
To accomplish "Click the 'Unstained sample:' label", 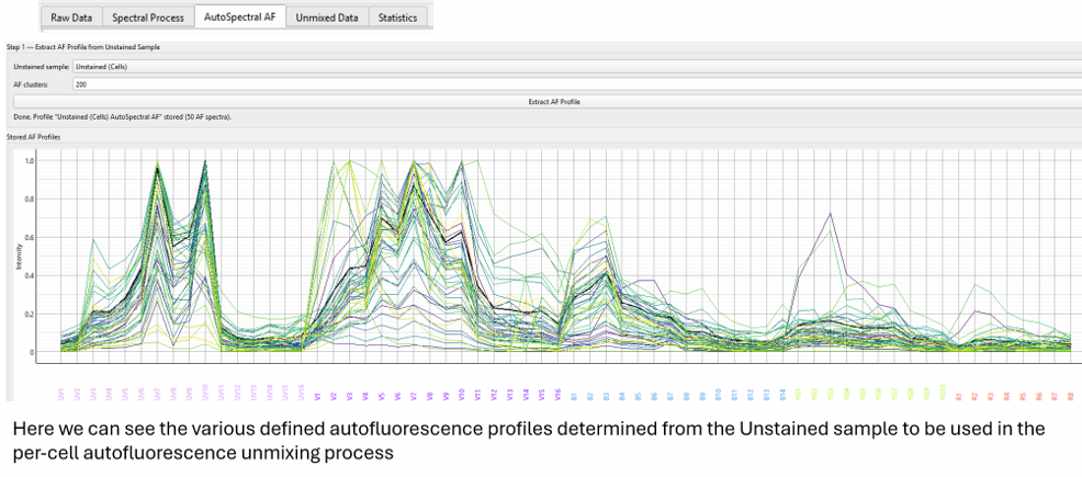I will point(41,66).
